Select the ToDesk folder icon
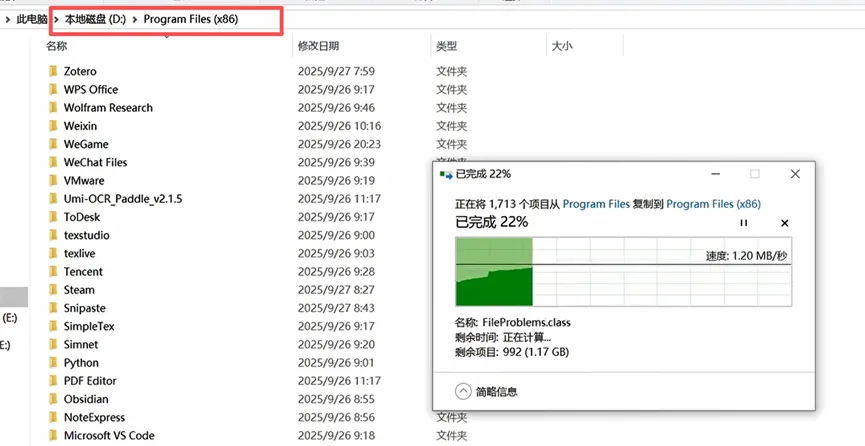The height and width of the screenshot is (446, 865). 54,217
